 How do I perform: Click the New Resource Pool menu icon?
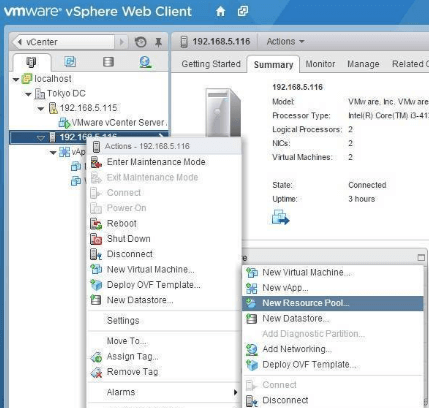click(251, 303)
